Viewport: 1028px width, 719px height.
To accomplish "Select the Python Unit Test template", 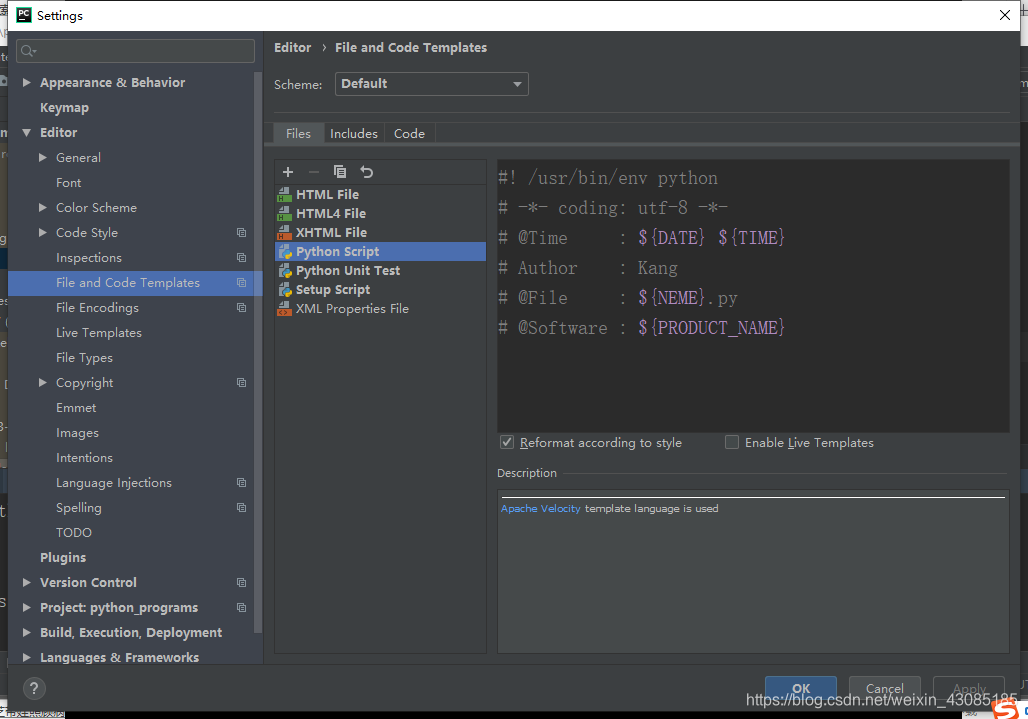I will point(380,271).
